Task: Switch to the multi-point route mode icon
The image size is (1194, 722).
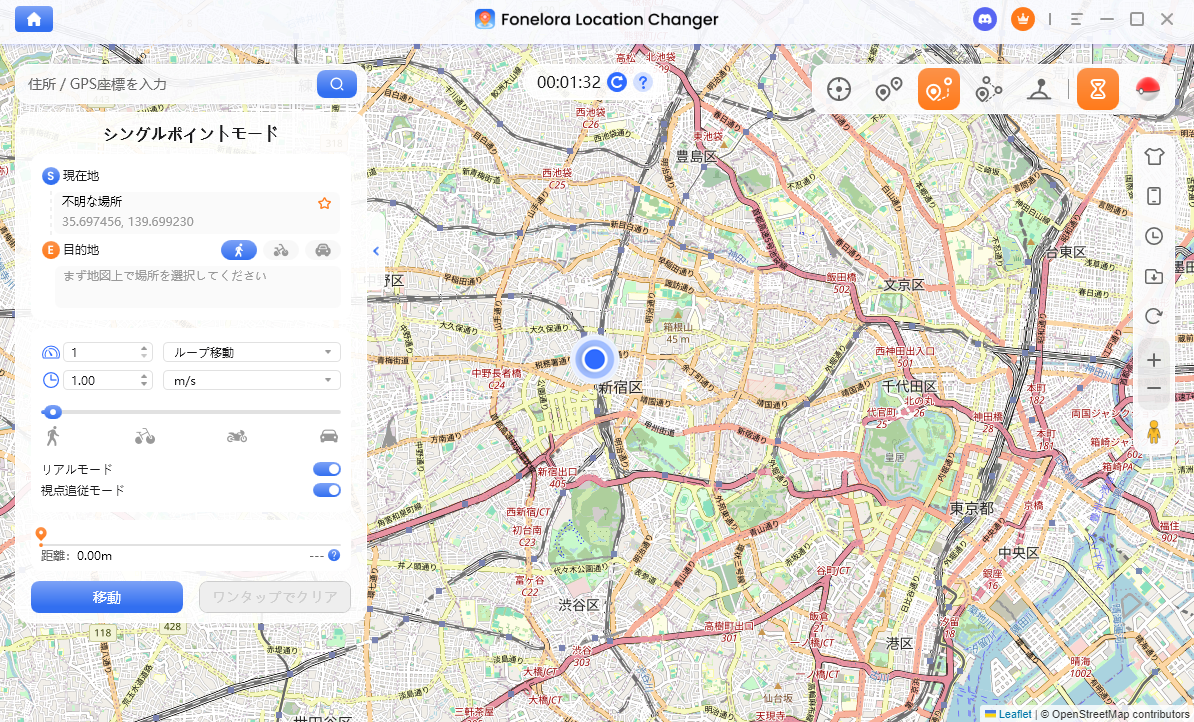Action: click(988, 90)
